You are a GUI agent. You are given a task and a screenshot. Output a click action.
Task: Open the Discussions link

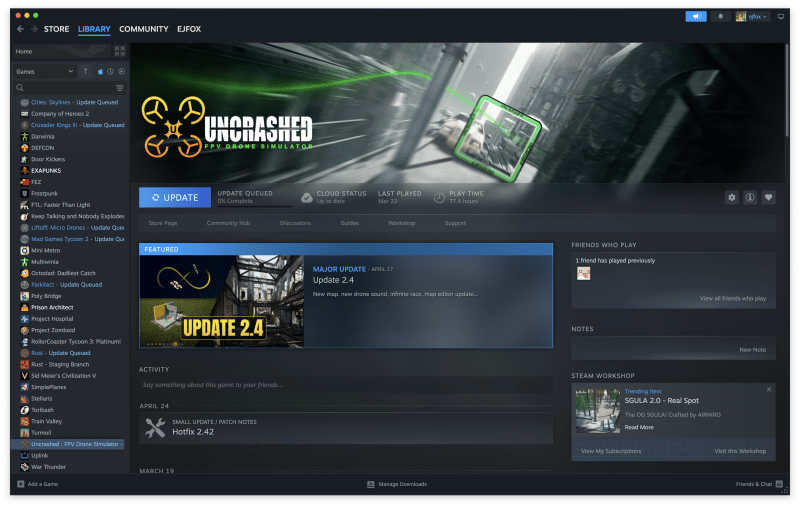[295, 223]
